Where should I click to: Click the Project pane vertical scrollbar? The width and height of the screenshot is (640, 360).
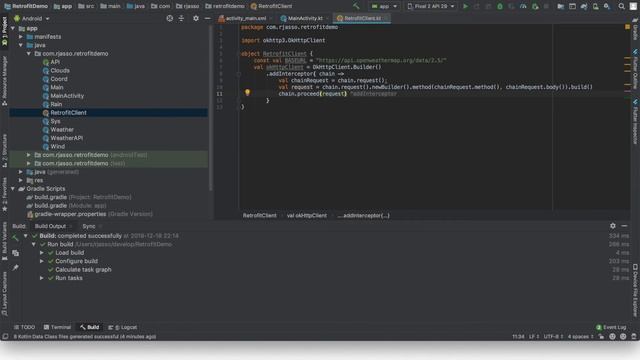[211, 108]
